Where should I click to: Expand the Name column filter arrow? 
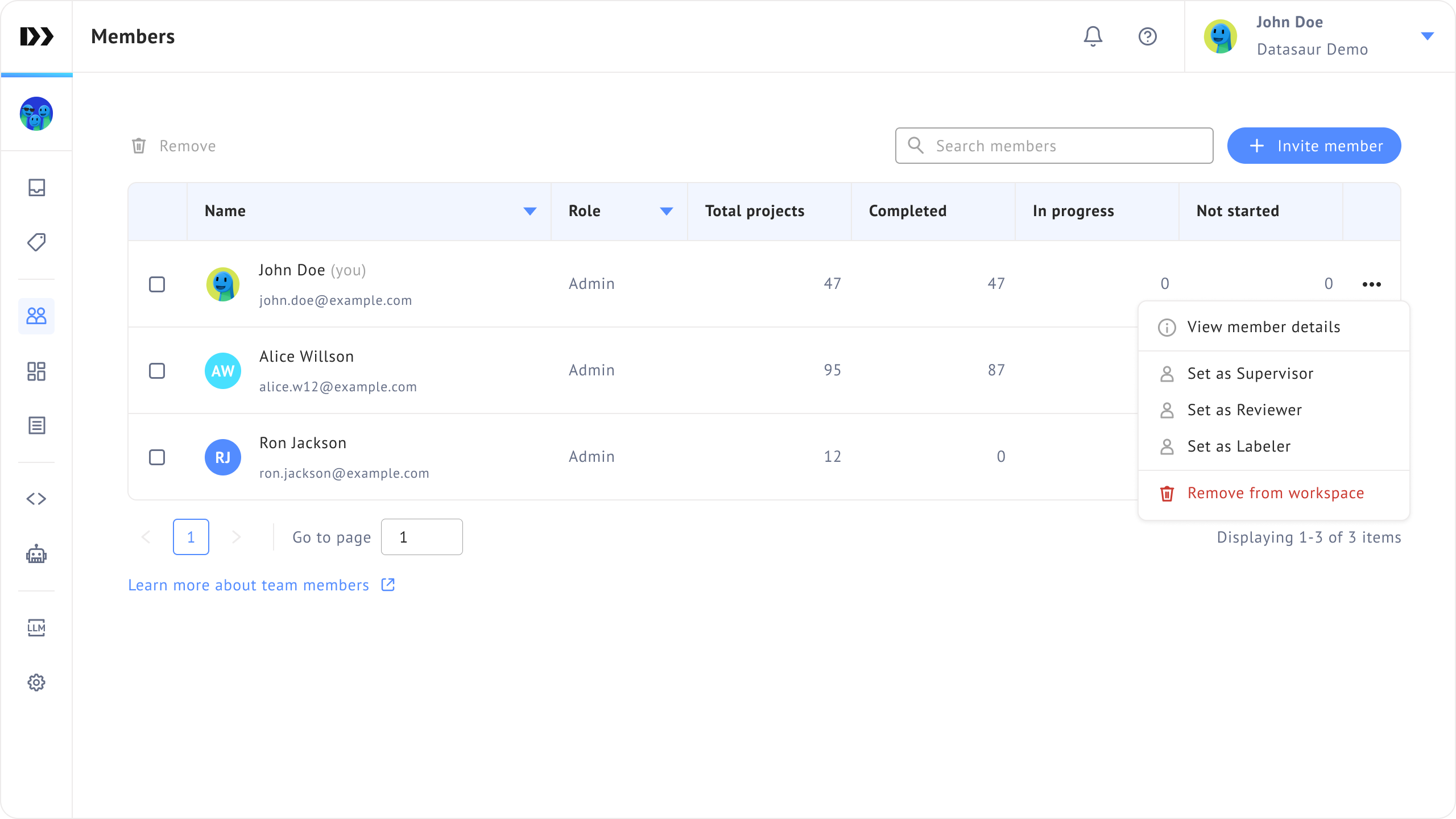click(530, 212)
